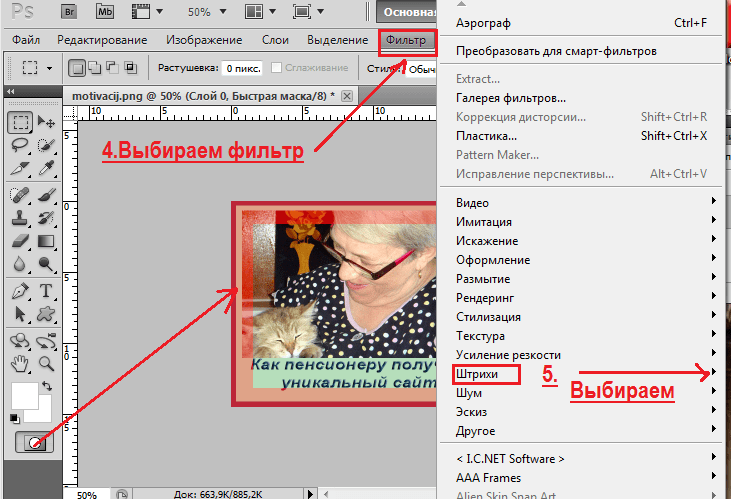The height and width of the screenshot is (499, 731).
Task: Open the Стиль dropdown in options bar
Action: [x=422, y=68]
